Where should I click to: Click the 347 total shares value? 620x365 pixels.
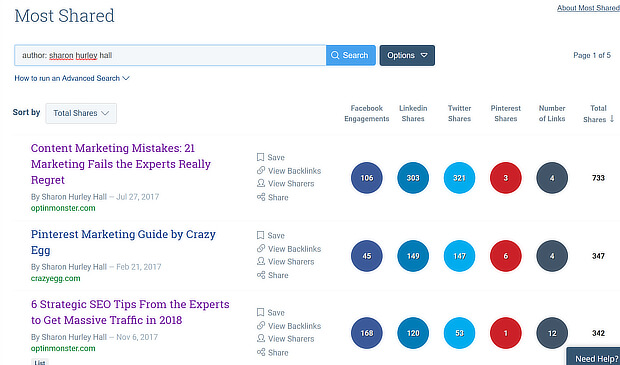[598, 256]
